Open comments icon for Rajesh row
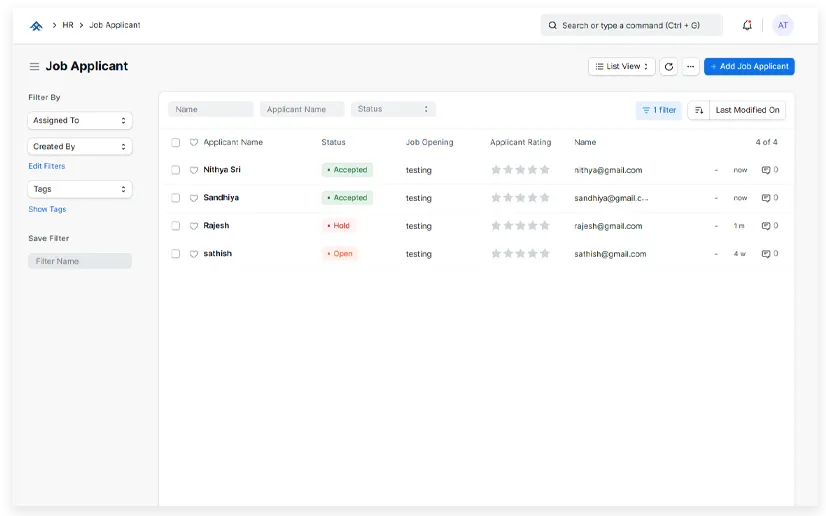Viewport: 826px width, 516px height. pos(766,226)
